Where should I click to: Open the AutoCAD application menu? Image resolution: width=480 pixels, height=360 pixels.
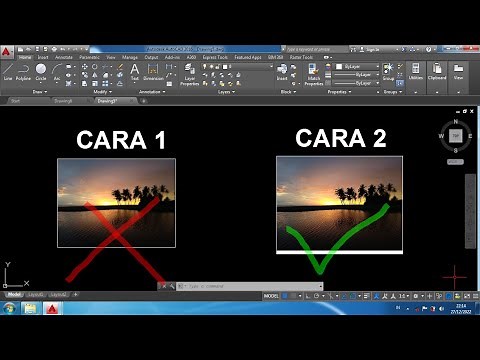[6, 52]
